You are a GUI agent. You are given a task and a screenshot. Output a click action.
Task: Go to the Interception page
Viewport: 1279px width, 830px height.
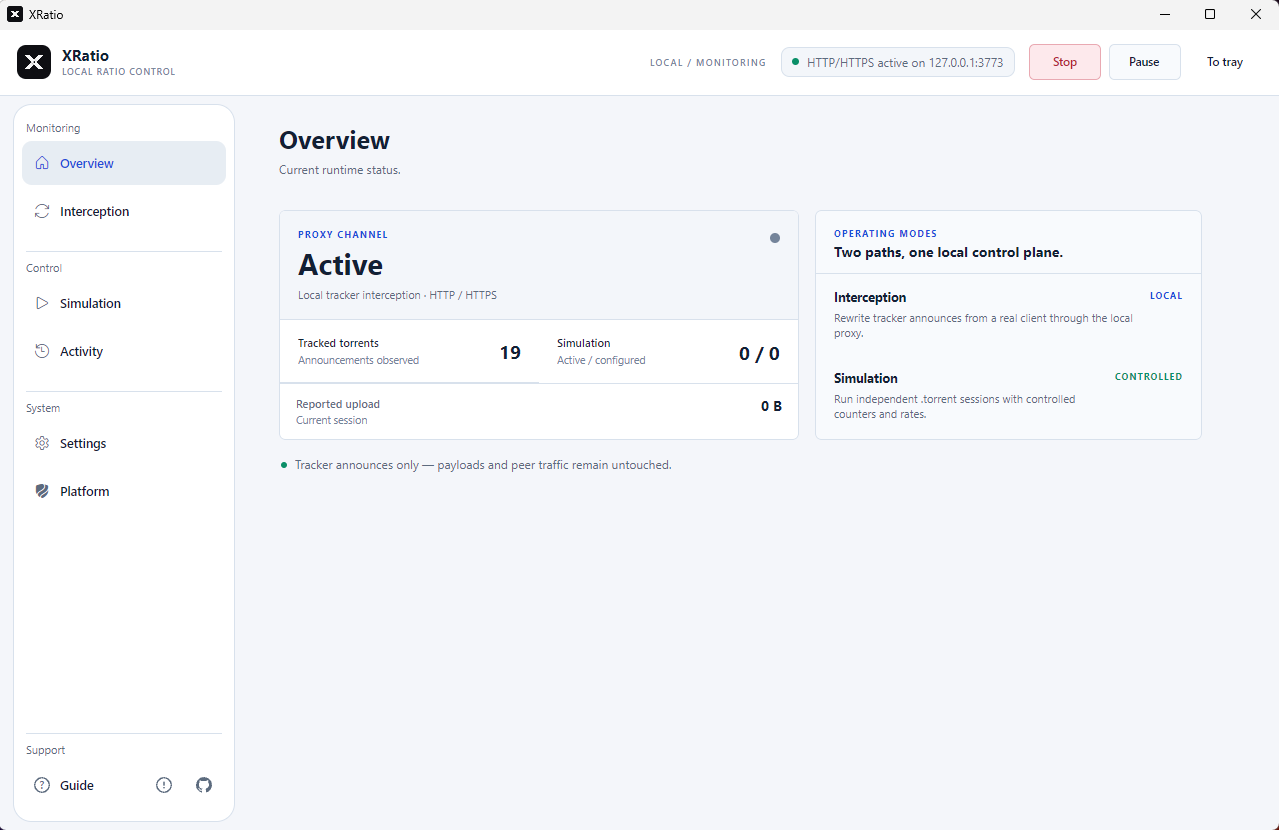tap(124, 211)
